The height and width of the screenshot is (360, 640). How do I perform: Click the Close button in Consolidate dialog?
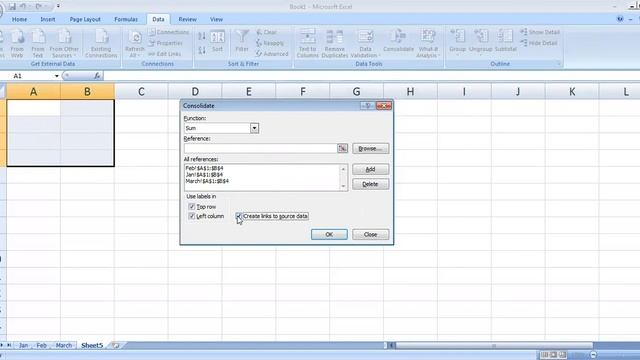tap(370, 234)
